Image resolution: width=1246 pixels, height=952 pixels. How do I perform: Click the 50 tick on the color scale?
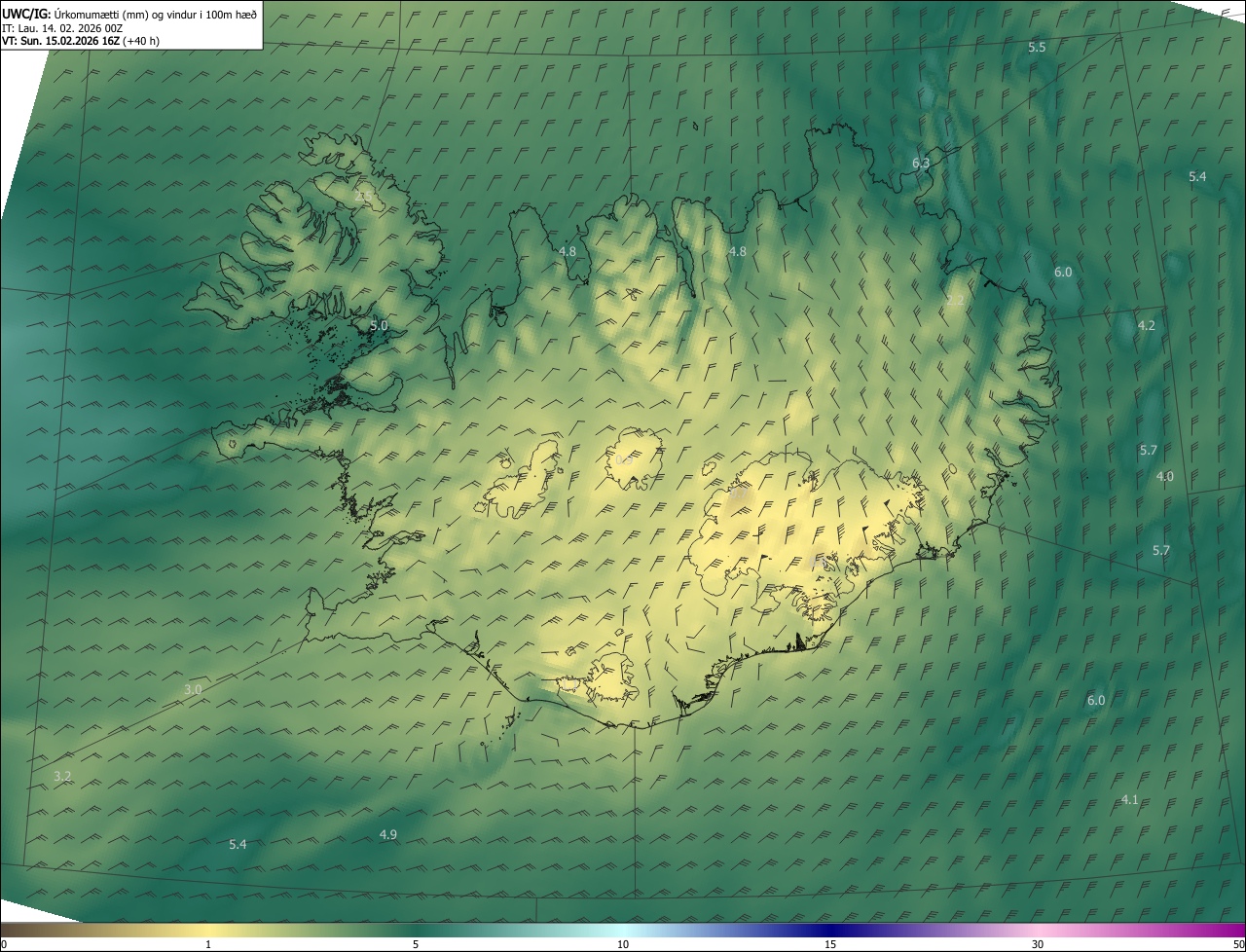coord(1238,944)
